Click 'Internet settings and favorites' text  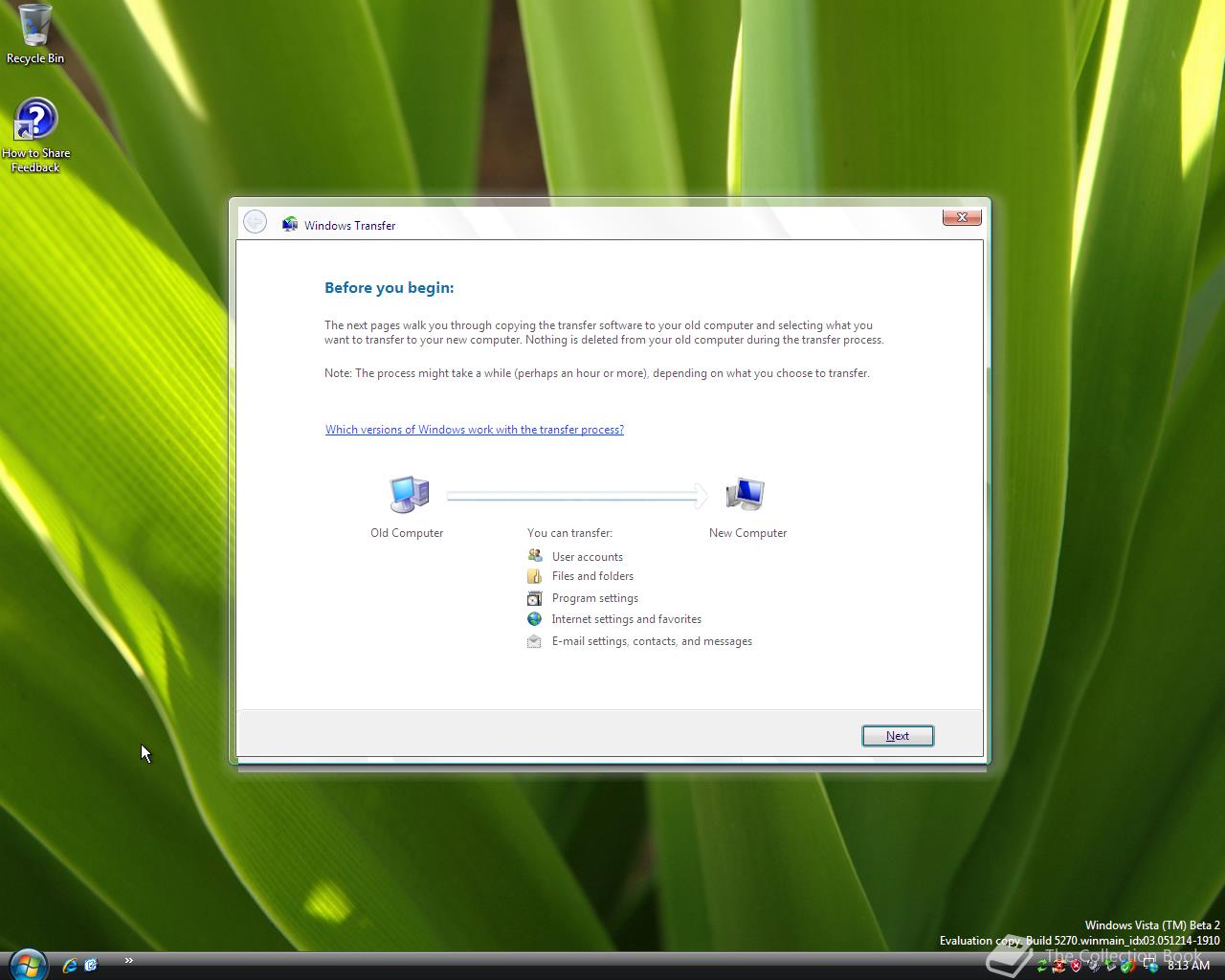627,619
